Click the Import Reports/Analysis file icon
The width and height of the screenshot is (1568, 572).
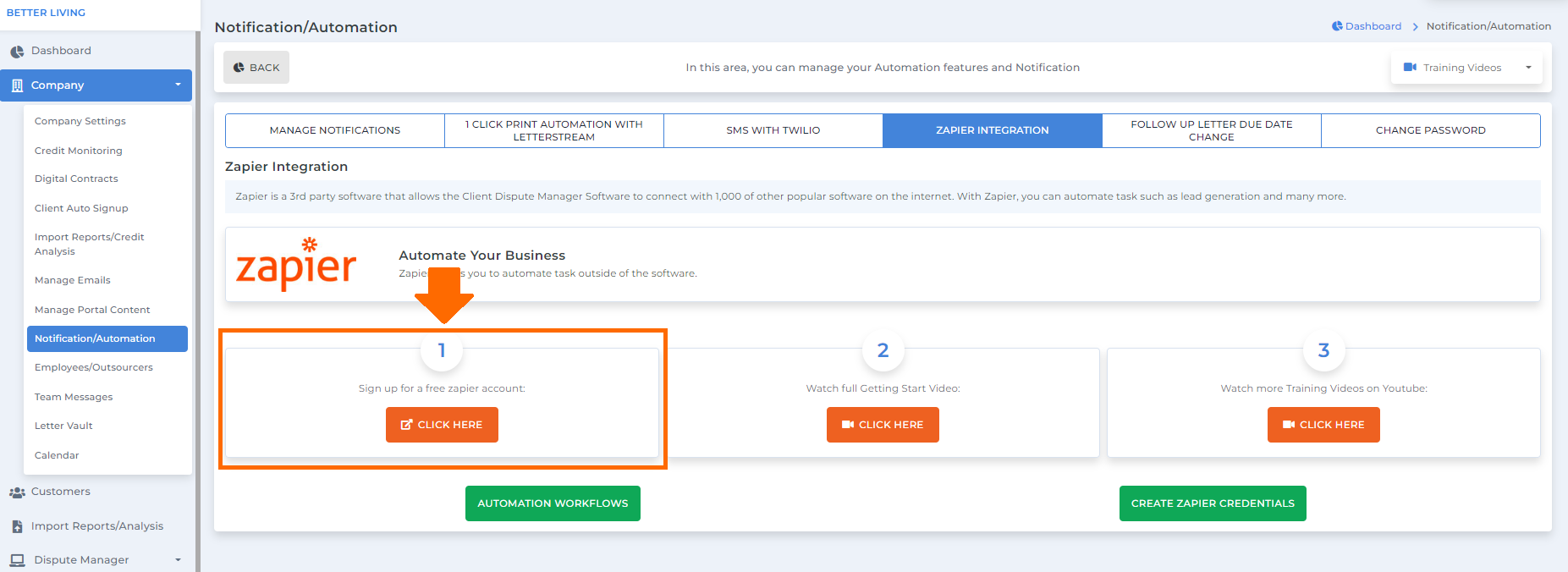[17, 526]
